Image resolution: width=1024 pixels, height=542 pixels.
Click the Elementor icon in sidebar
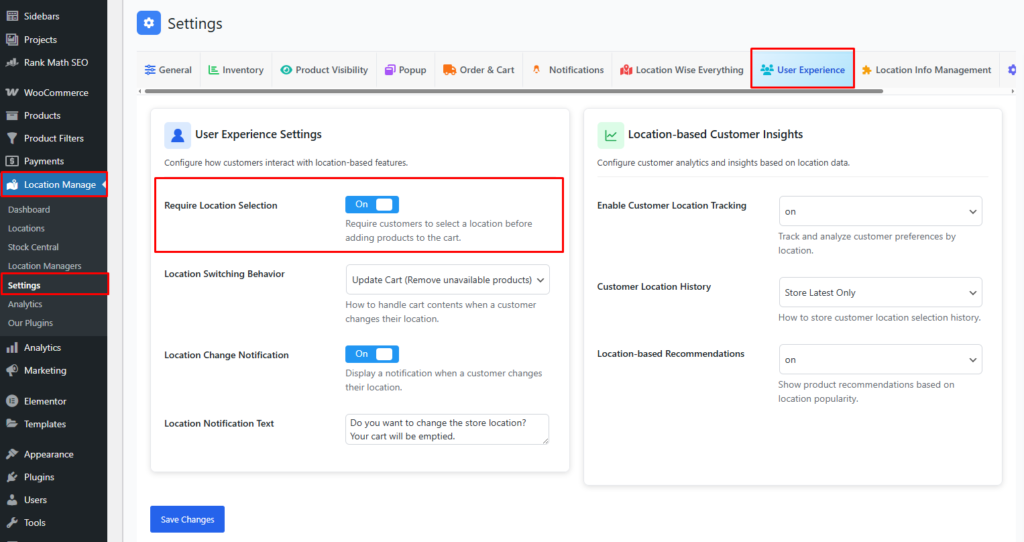point(12,401)
